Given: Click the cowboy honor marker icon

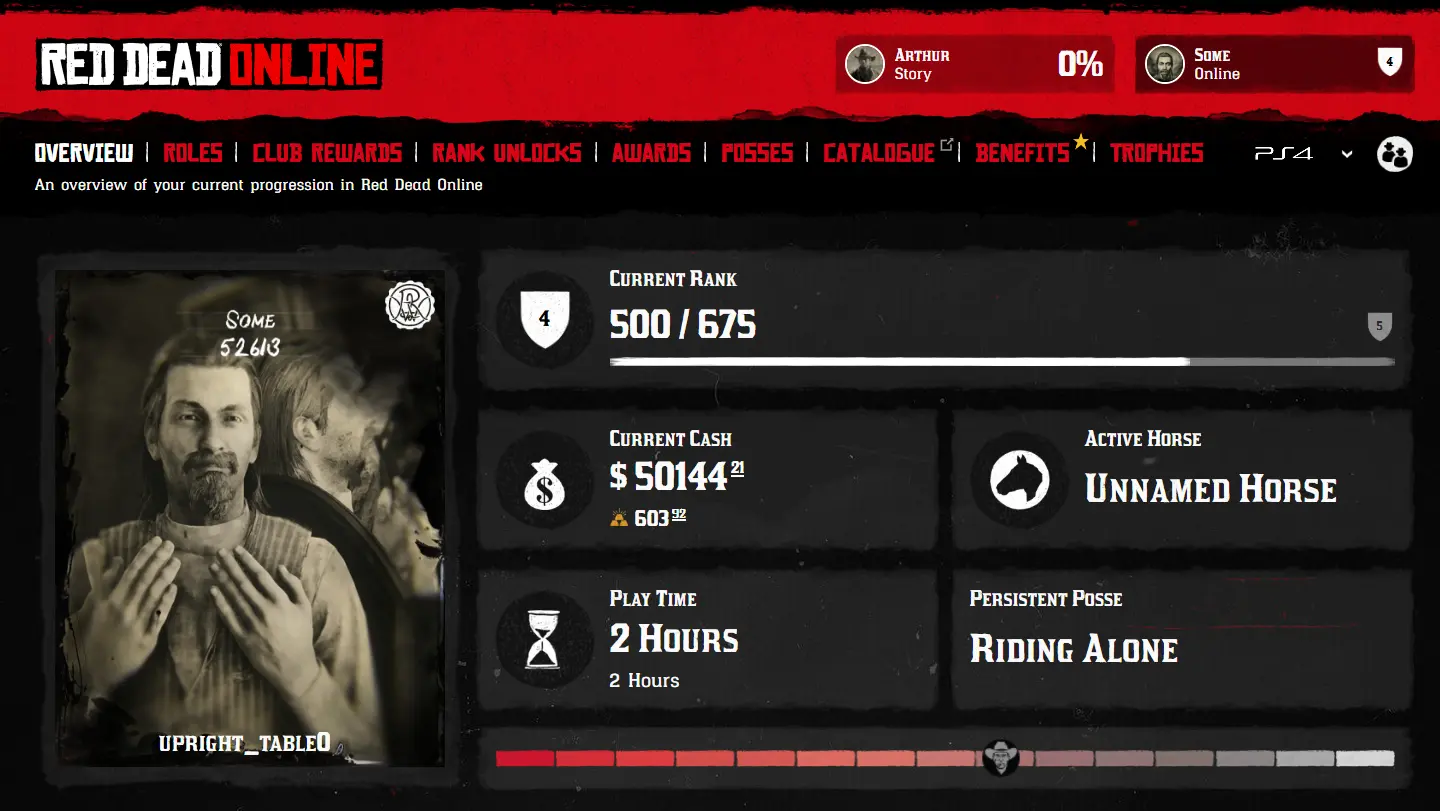Looking at the screenshot, I should pyautogui.click(x=1000, y=757).
